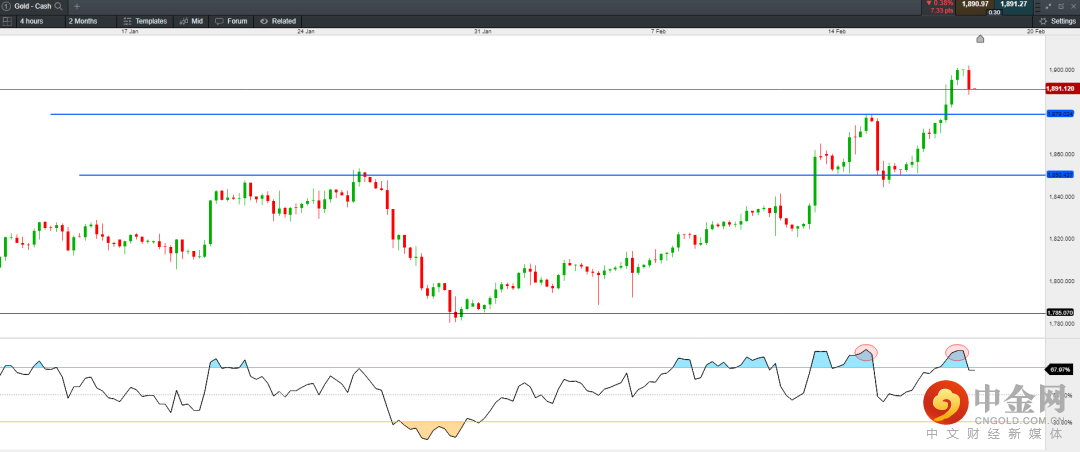
Task: Click the search magnifier next to Gold - Cash
Action: [59, 6]
